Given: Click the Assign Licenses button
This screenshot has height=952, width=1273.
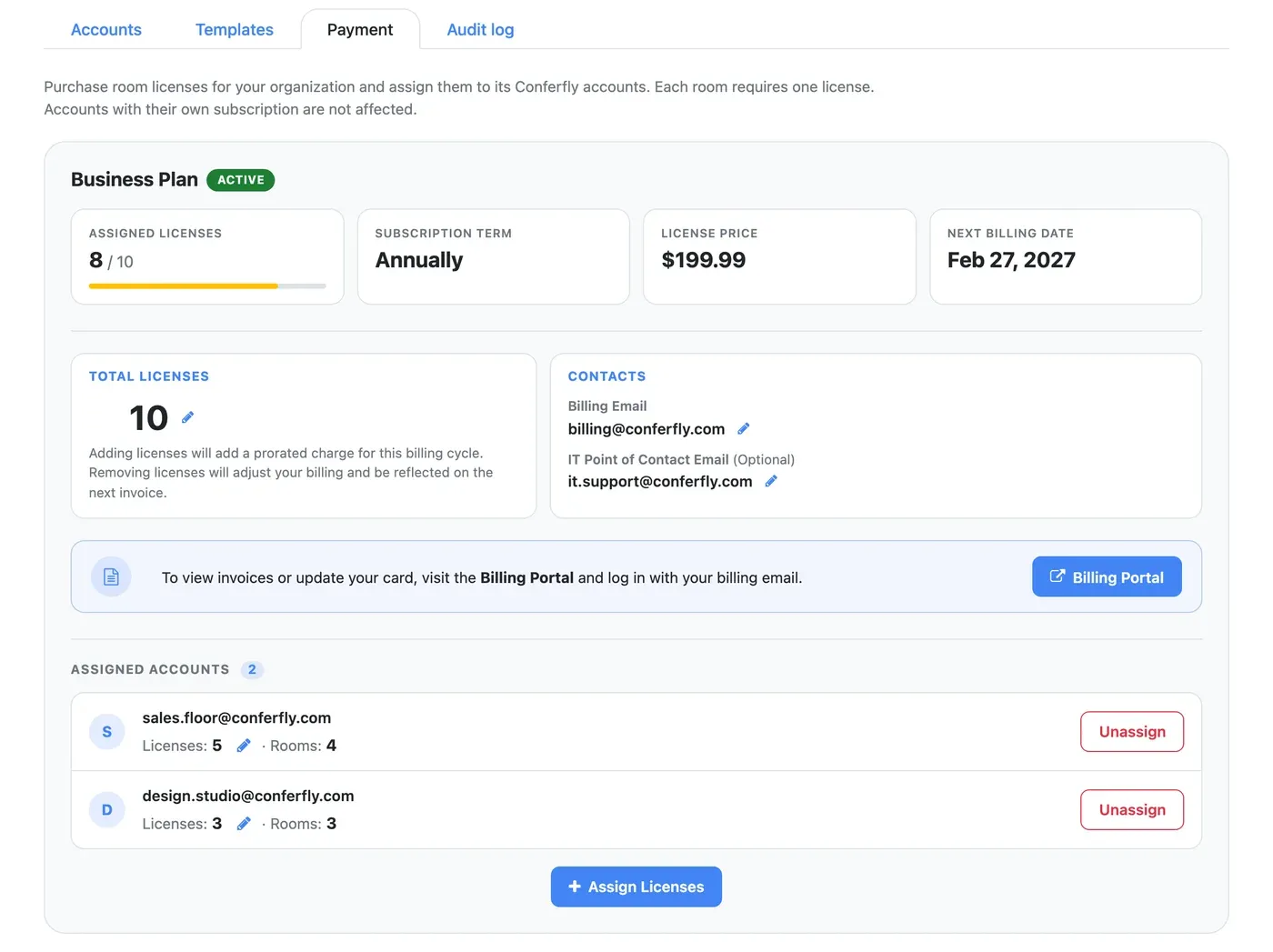Looking at the screenshot, I should (x=636, y=887).
